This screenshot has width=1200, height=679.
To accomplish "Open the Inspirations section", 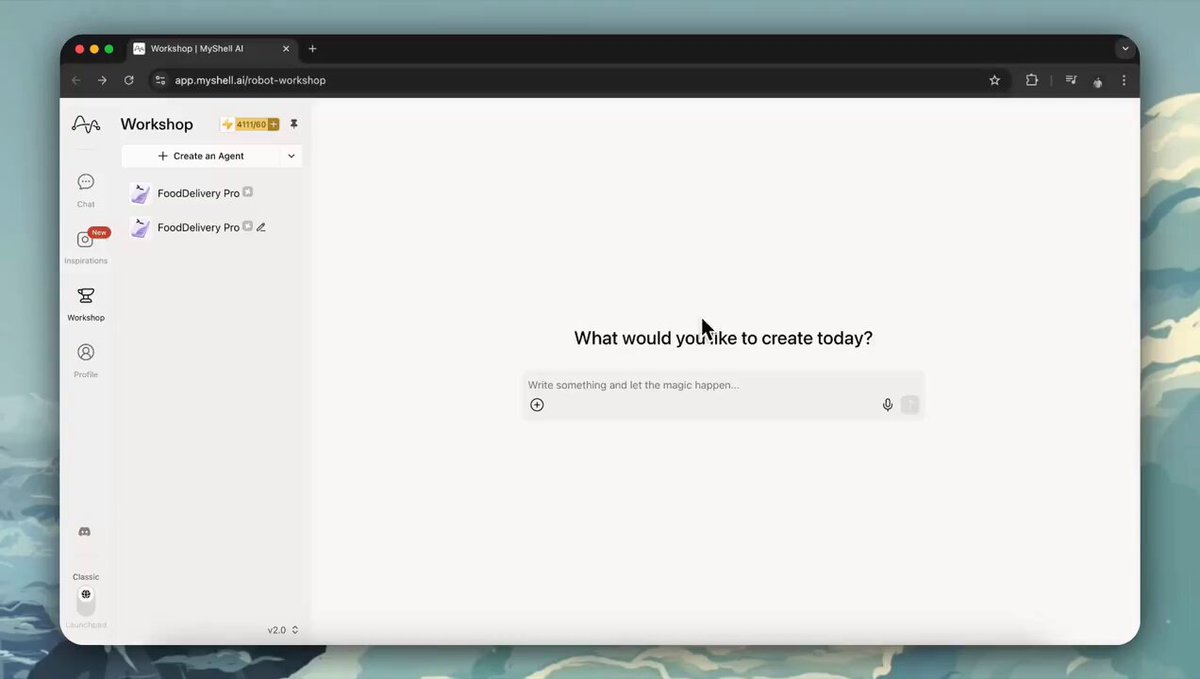I will click(86, 245).
